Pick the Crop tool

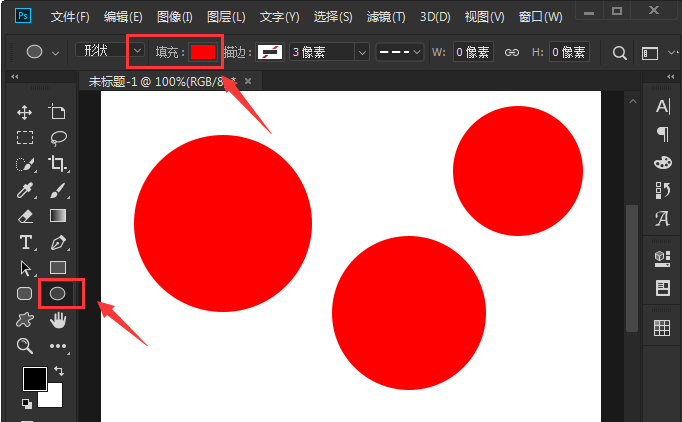pyautogui.click(x=58, y=164)
